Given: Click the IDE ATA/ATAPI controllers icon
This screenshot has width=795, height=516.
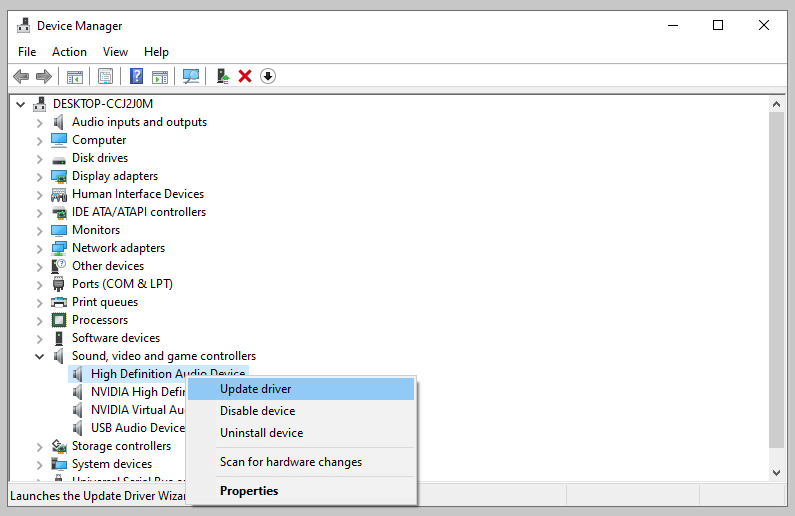Looking at the screenshot, I should (59, 212).
